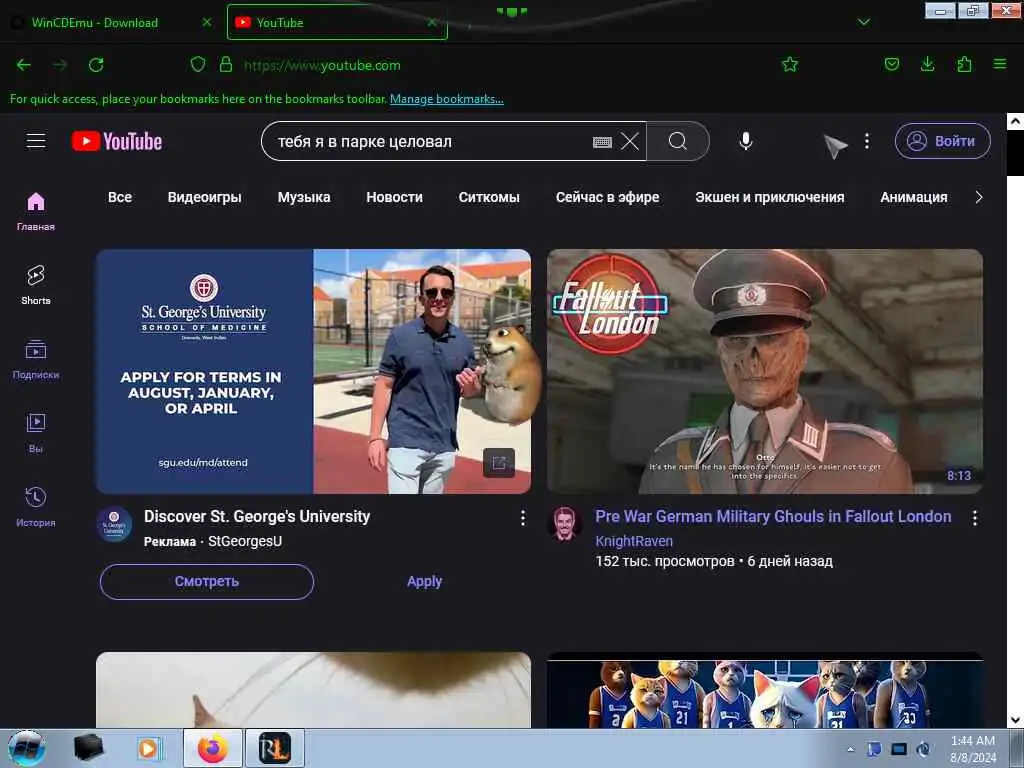Open Shorts from the sidebar
1024x768 pixels.
(36, 285)
